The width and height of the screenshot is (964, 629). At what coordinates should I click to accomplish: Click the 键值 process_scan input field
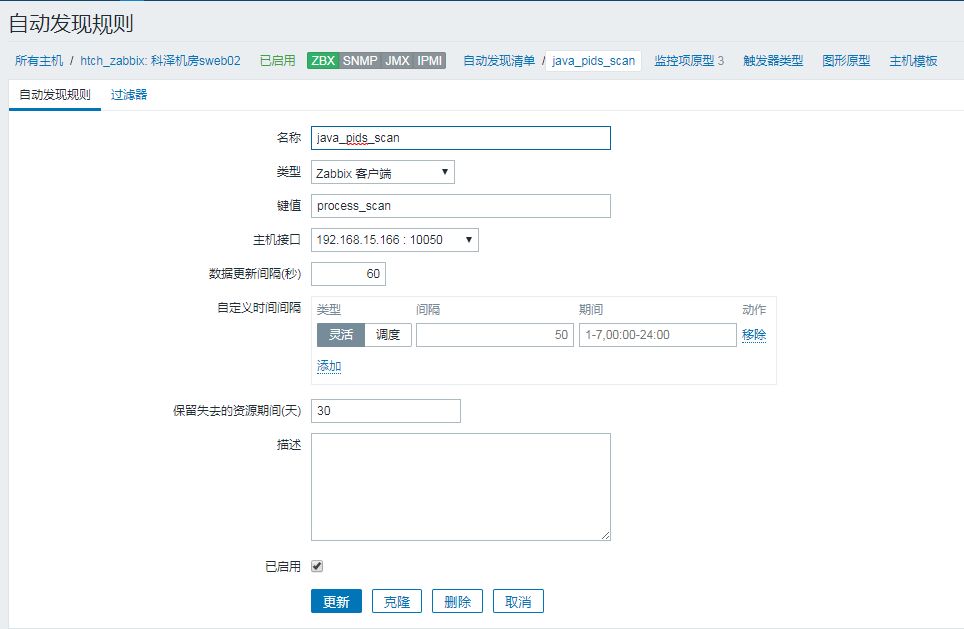tap(460, 206)
